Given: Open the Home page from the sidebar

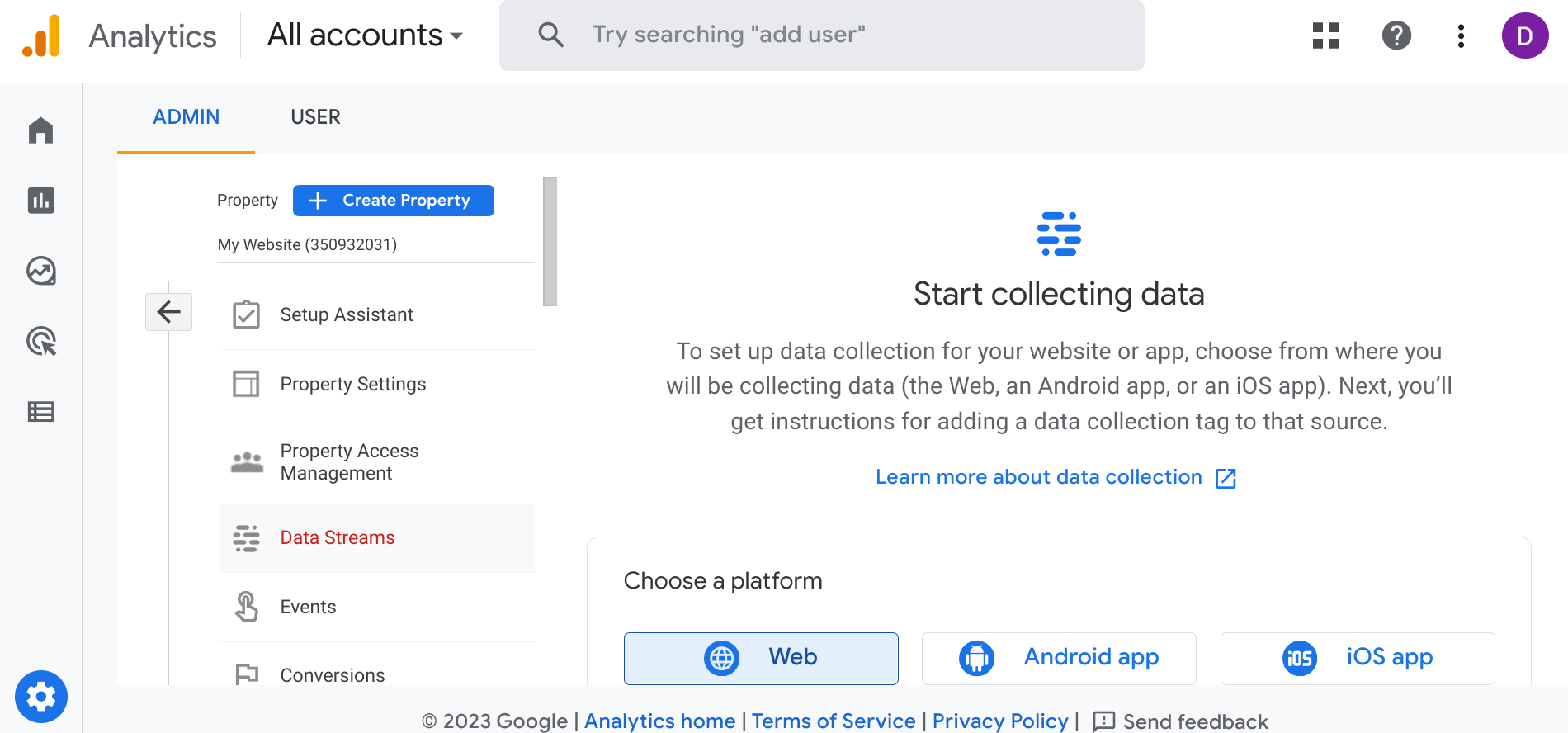Looking at the screenshot, I should [x=41, y=130].
